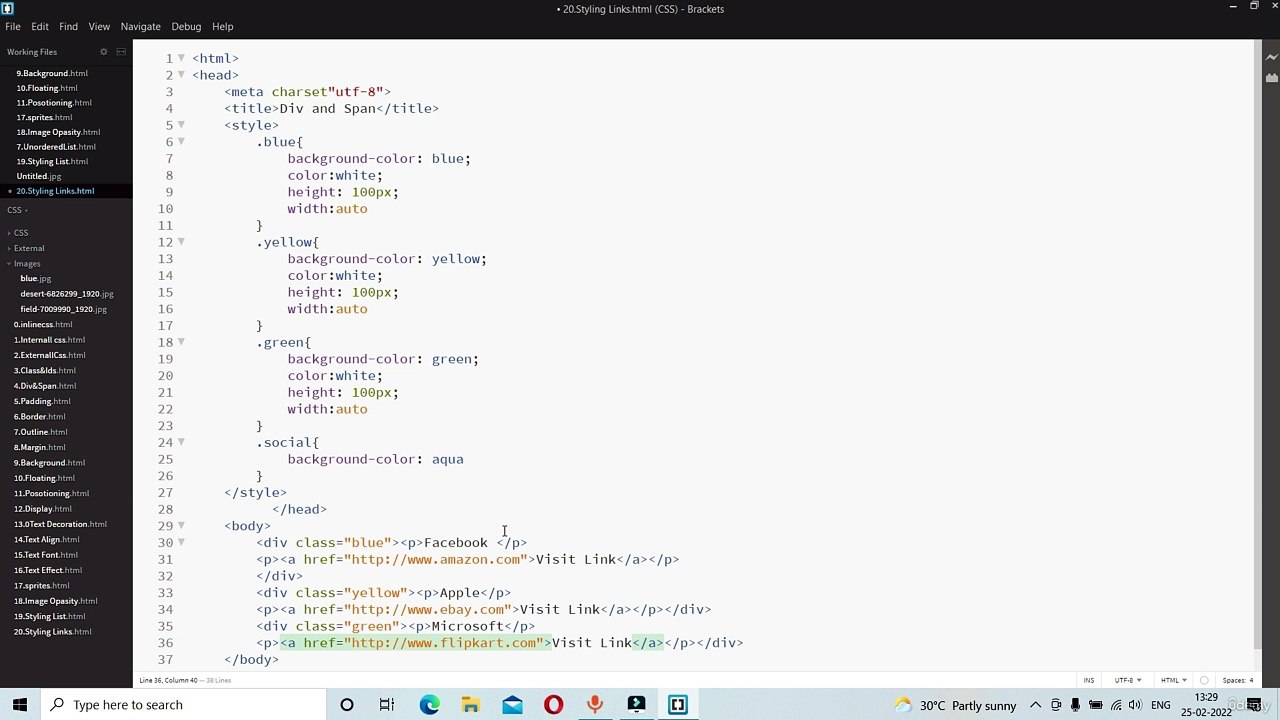Open Microsoft Edge from the taskbar
This screenshot has width=1280, height=720.
coord(429,705)
